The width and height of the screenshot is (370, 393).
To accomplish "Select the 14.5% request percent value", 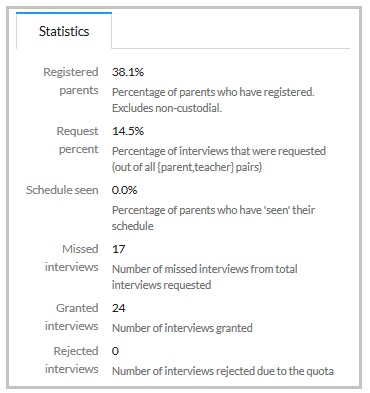I will [128, 131].
